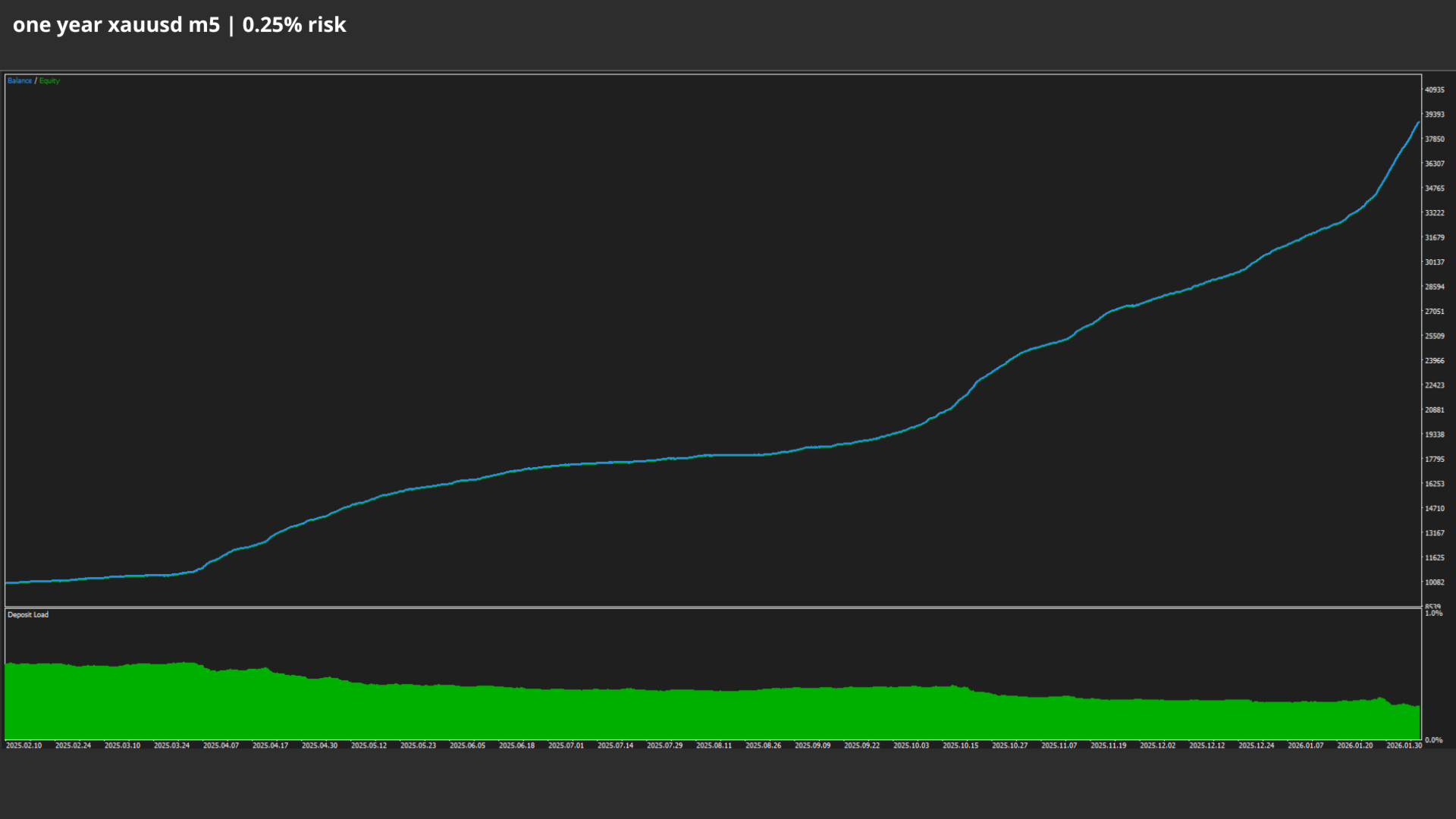The height and width of the screenshot is (819, 1456).
Task: Select the 2025.10.15 date marker
Action: point(960,745)
